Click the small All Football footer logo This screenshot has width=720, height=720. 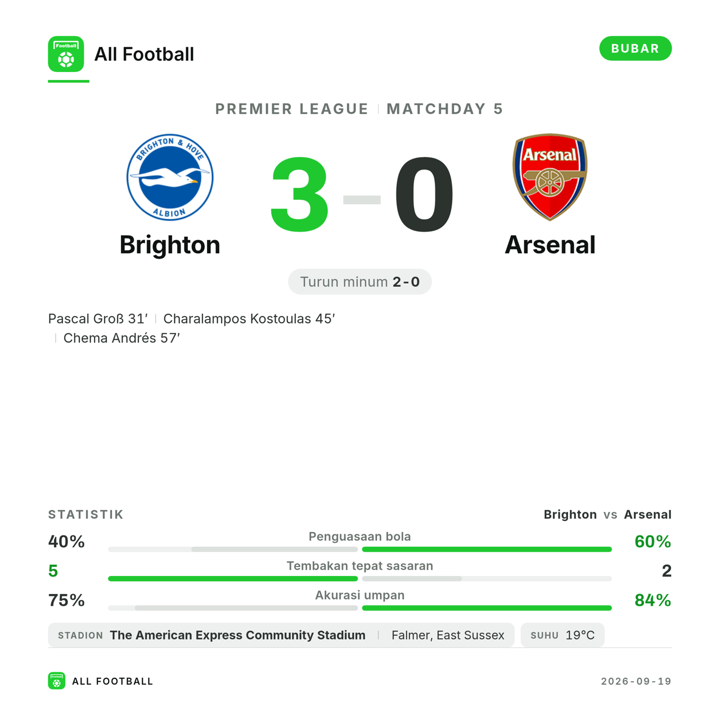pyautogui.click(x=56, y=681)
